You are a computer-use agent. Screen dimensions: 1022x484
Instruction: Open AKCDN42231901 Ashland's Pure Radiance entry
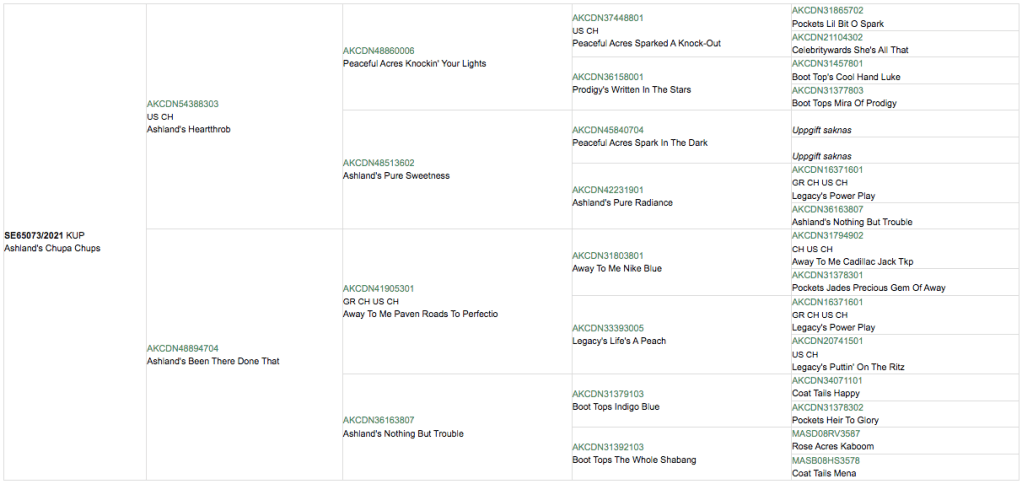[x=607, y=190]
